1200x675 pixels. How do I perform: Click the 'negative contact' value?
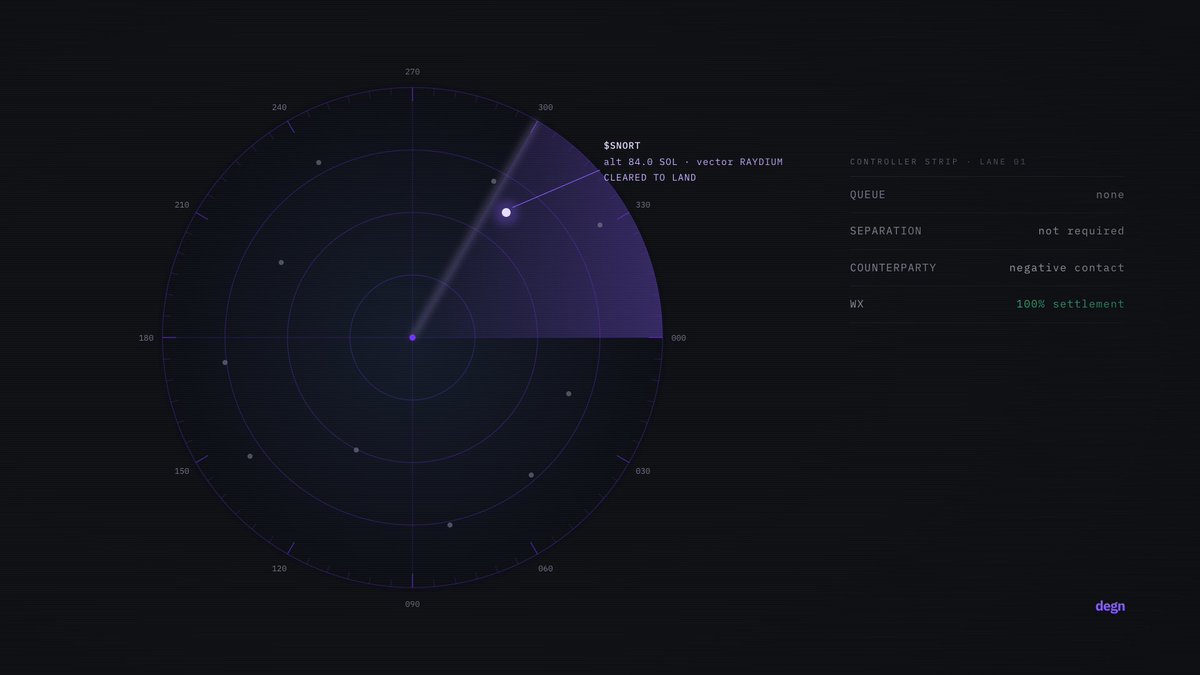(1067, 268)
